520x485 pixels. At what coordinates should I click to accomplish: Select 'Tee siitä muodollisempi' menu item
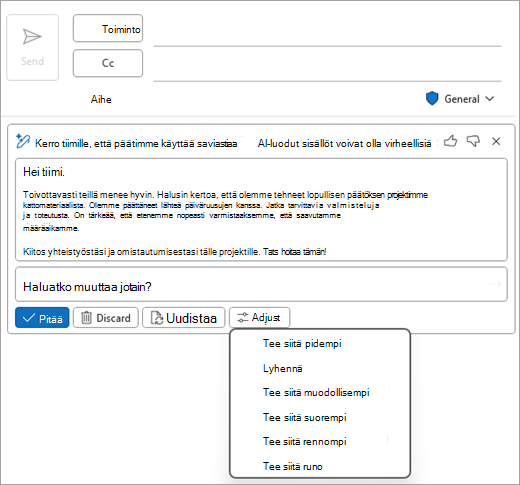pos(316,392)
